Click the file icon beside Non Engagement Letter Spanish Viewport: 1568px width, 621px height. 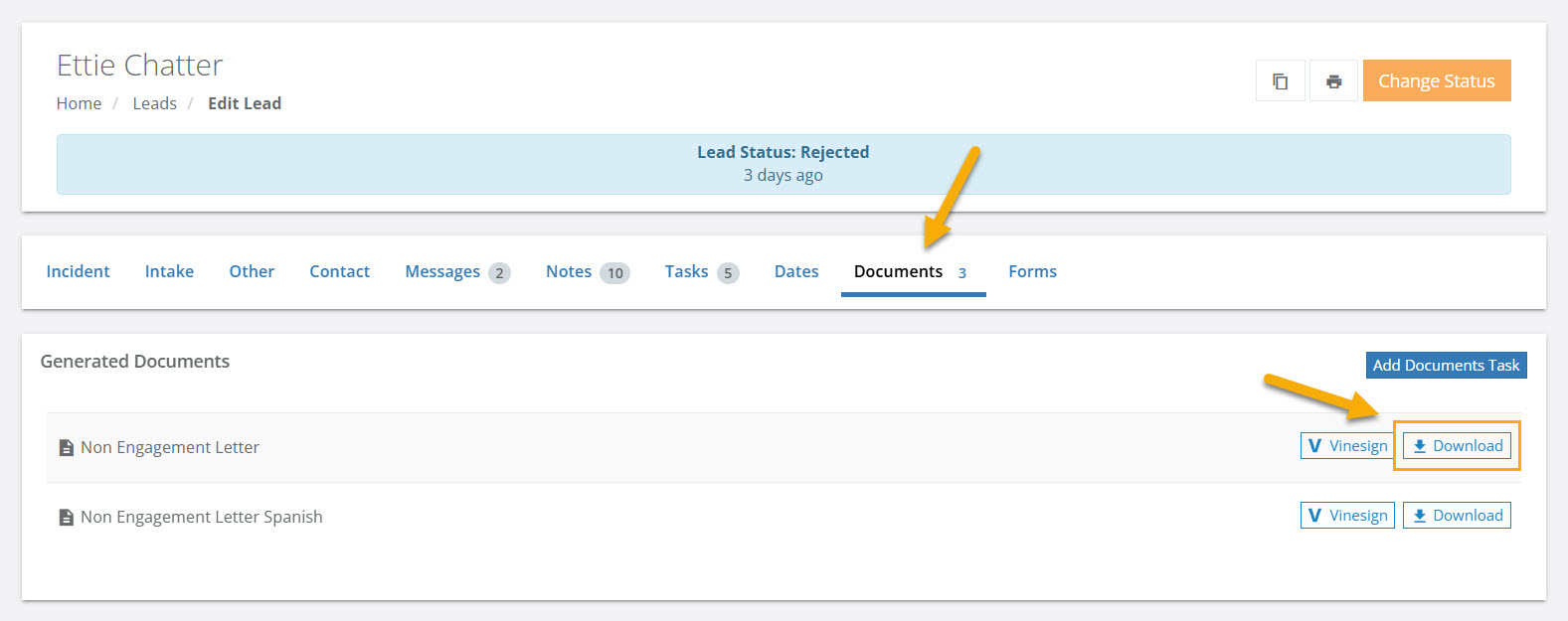tap(67, 518)
